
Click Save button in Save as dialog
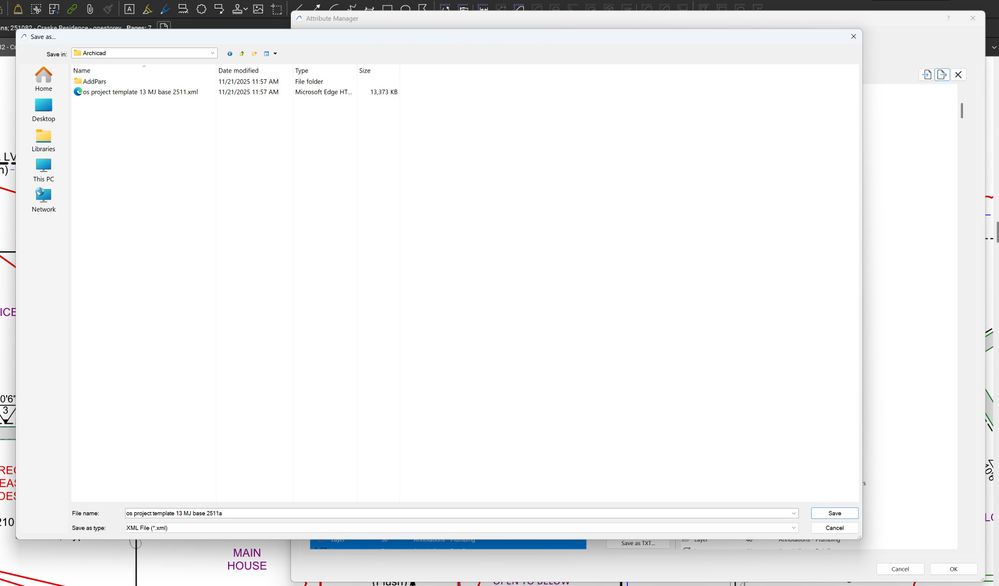coord(835,513)
